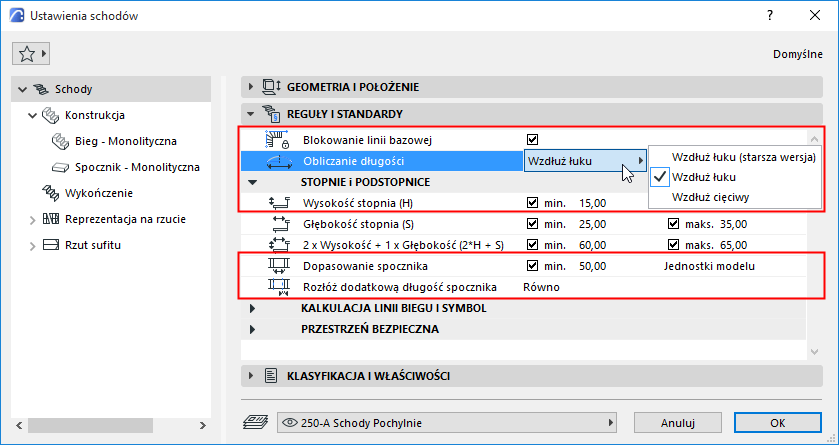
Task: Click the help question mark button
Action: [770, 16]
